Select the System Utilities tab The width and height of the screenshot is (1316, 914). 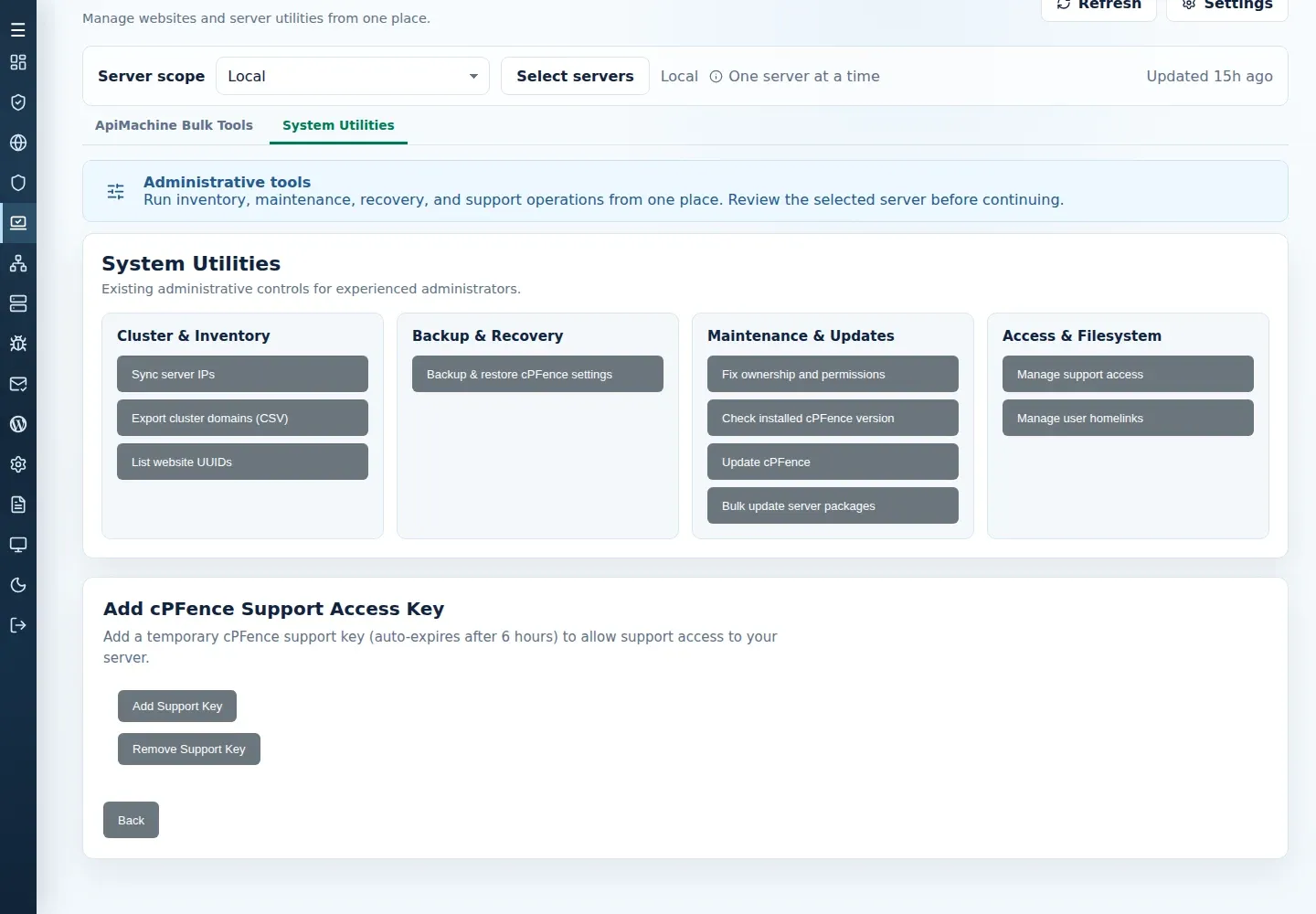click(338, 125)
